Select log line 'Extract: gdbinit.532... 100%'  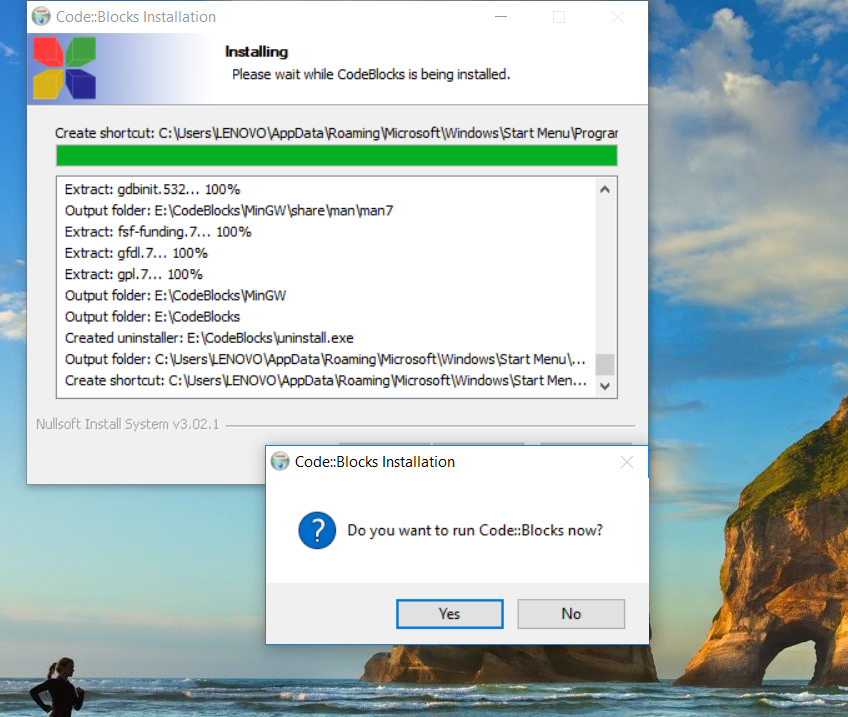point(153,189)
